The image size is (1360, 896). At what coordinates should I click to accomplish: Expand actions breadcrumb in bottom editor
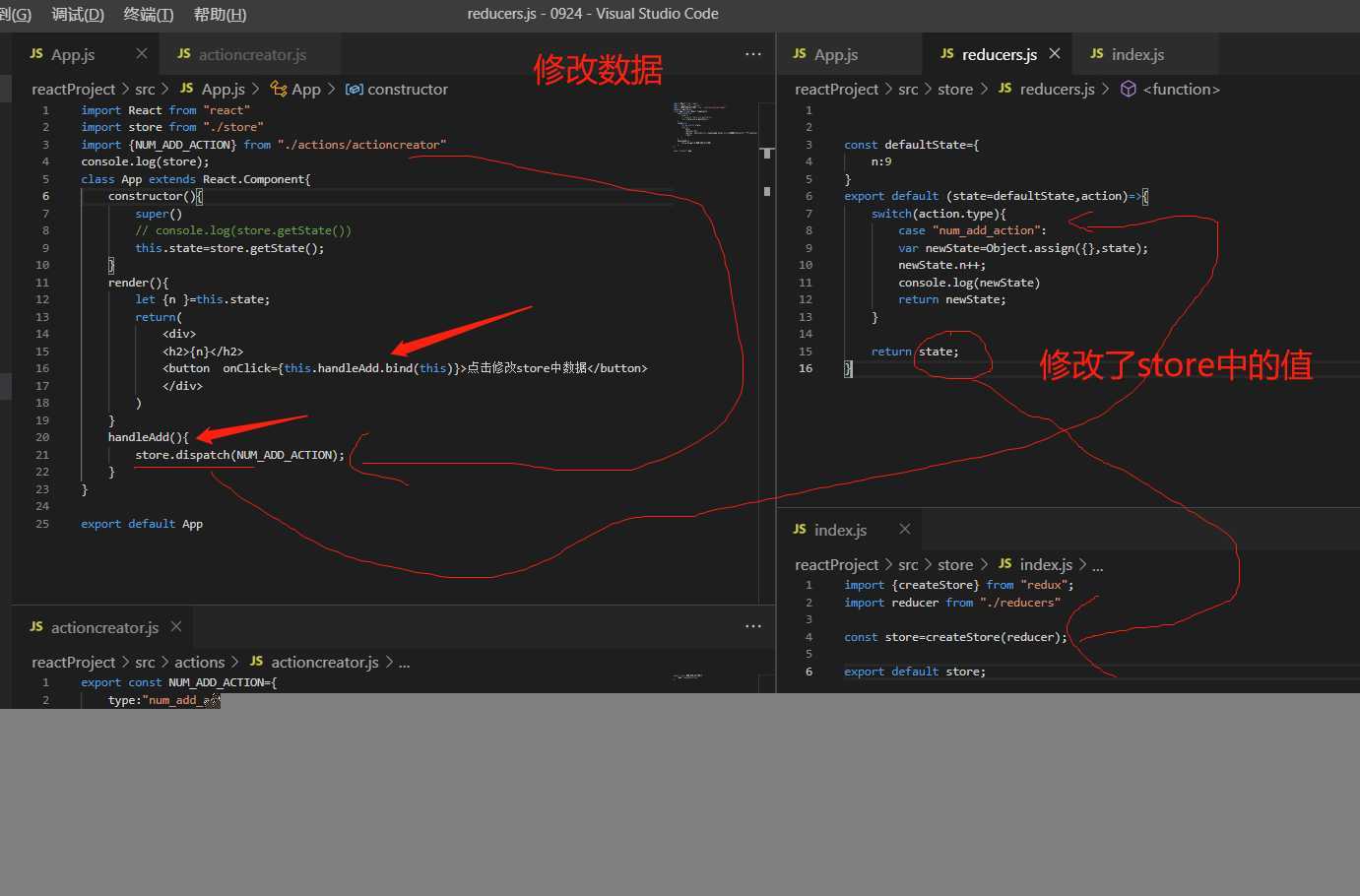pyautogui.click(x=200, y=663)
